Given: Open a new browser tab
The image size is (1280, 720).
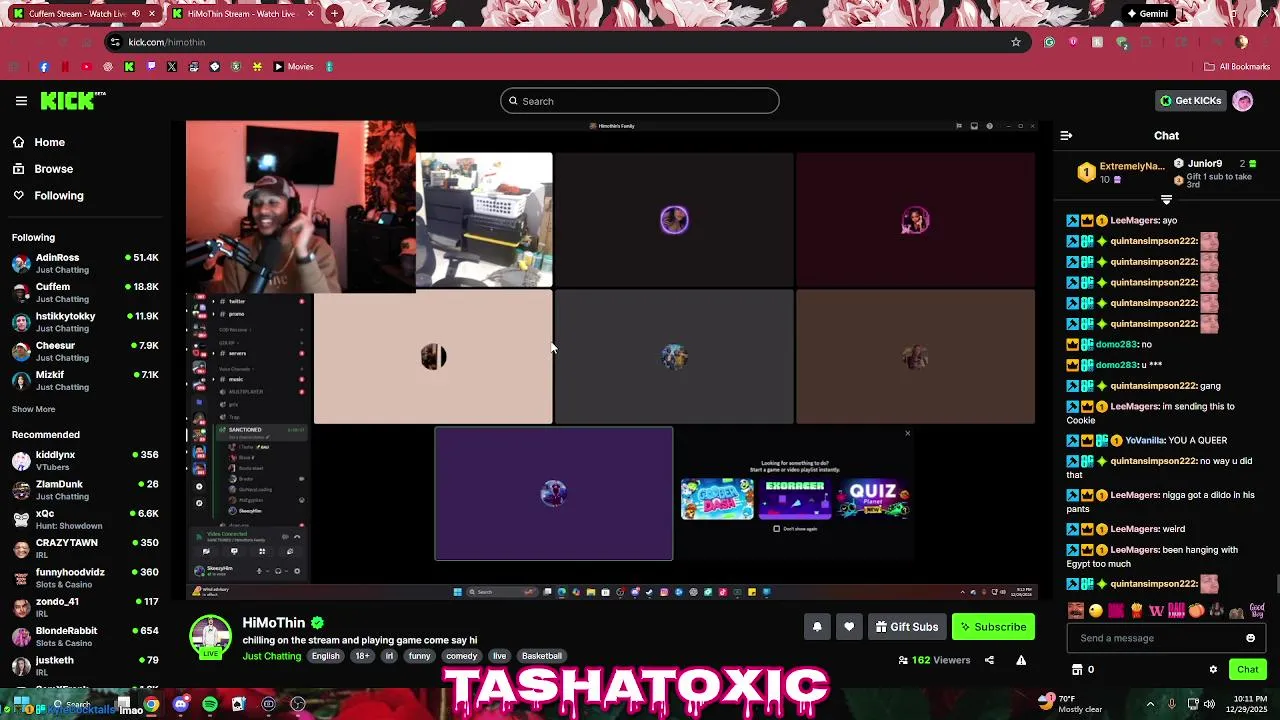Looking at the screenshot, I should pyautogui.click(x=334, y=14).
